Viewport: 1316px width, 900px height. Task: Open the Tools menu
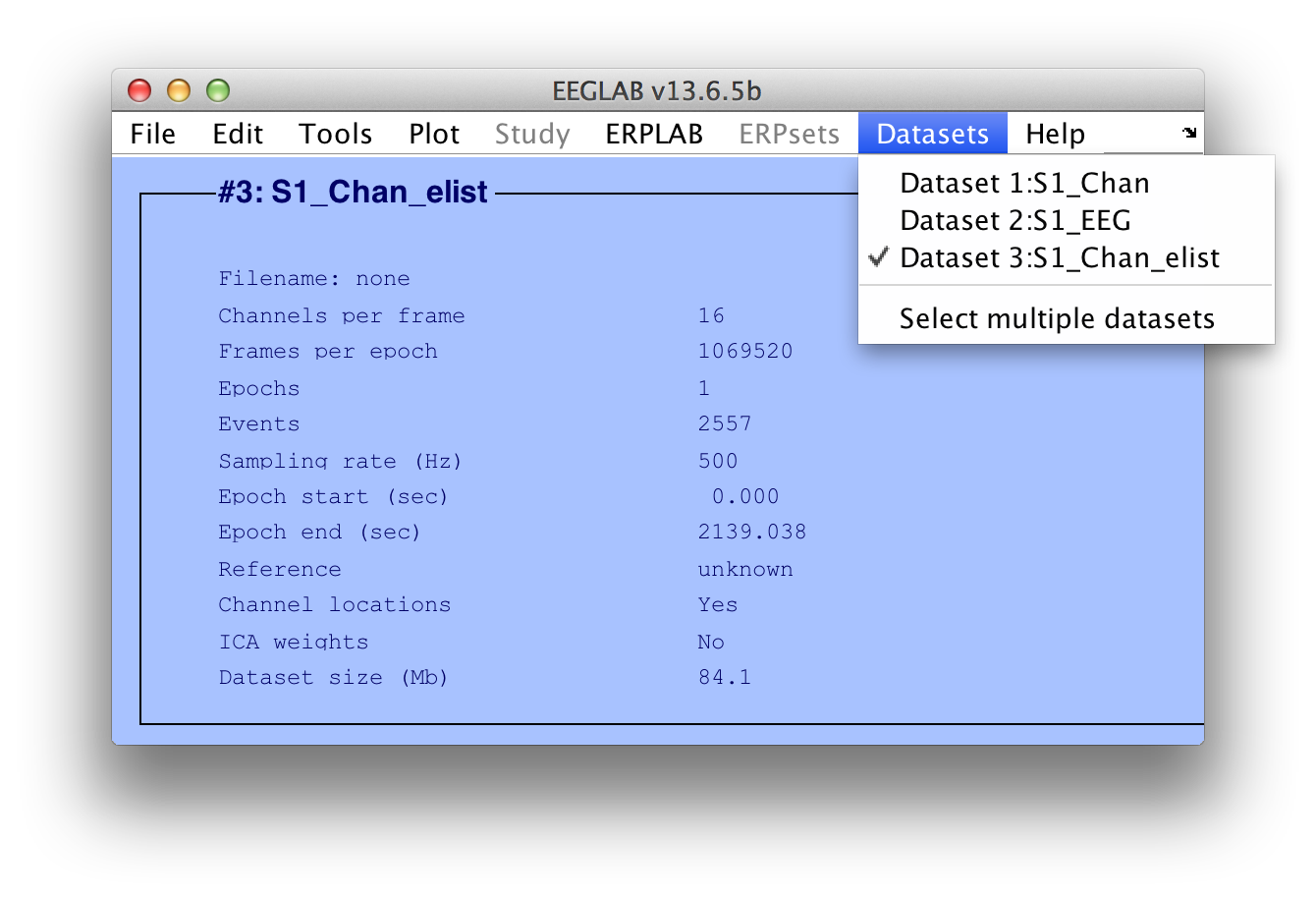tap(336, 134)
